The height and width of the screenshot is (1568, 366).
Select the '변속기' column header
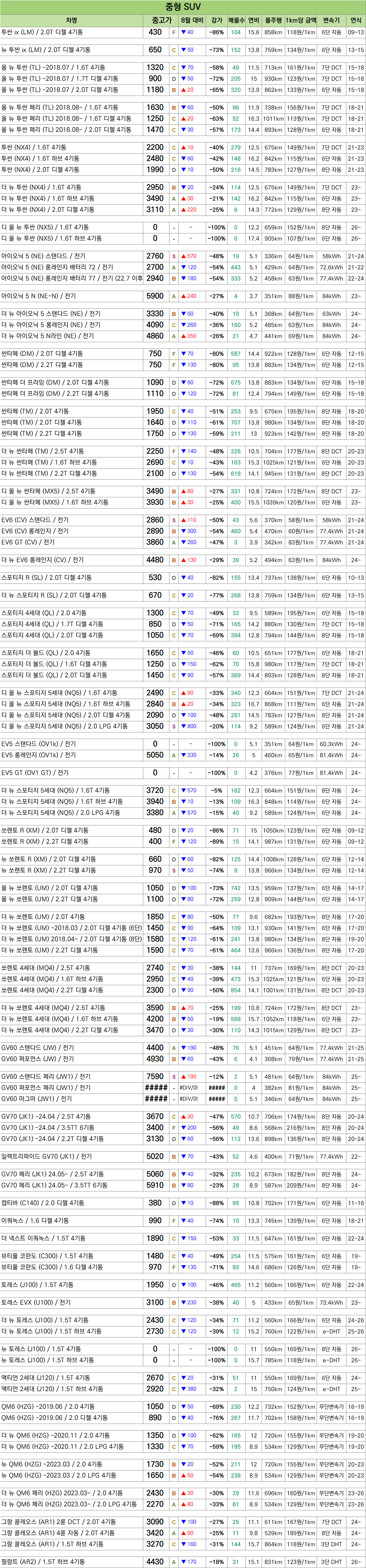point(331,20)
